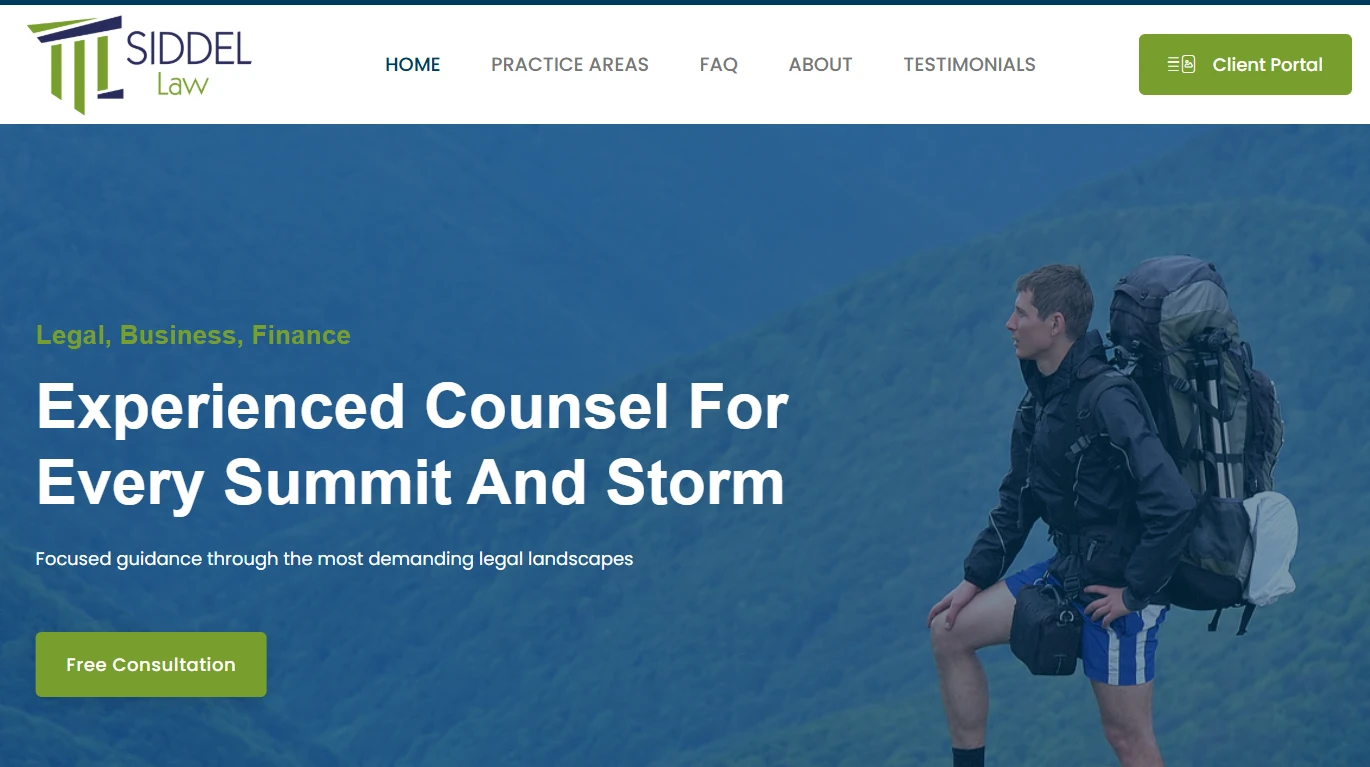The width and height of the screenshot is (1370, 767).
Task: Click the document icon in Client Portal button
Action: point(1181,65)
